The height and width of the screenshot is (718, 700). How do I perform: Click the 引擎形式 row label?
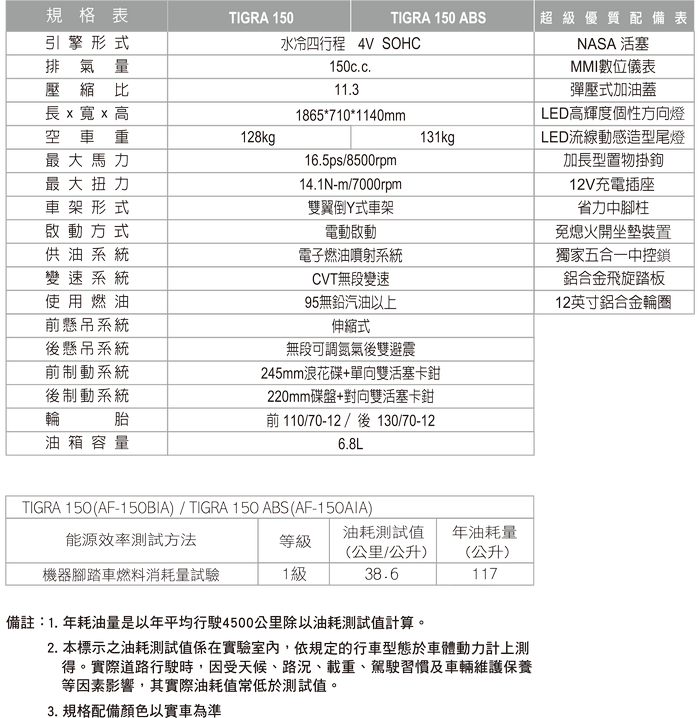click(x=87, y=44)
